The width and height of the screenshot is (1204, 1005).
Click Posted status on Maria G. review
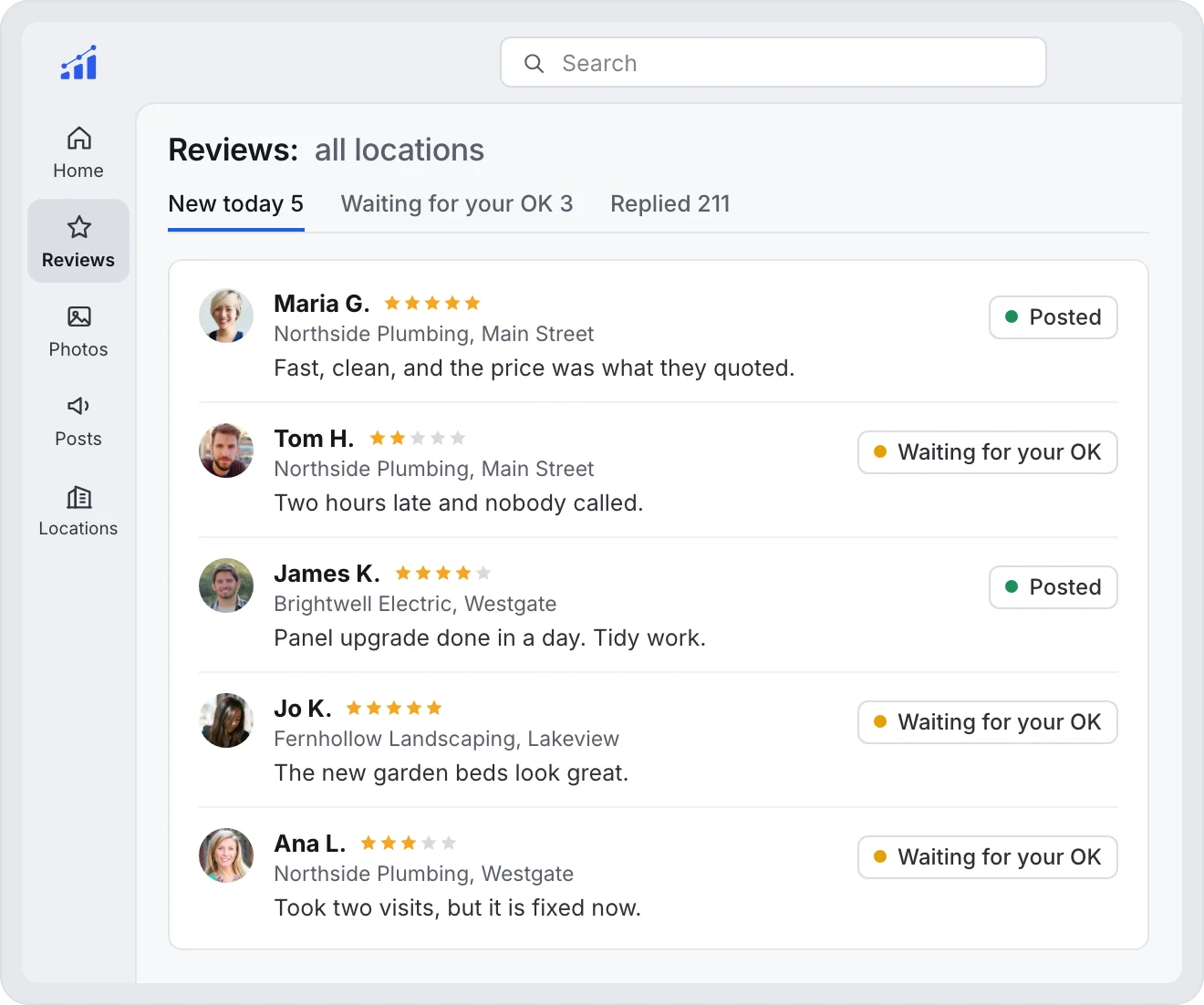pos(1053,317)
